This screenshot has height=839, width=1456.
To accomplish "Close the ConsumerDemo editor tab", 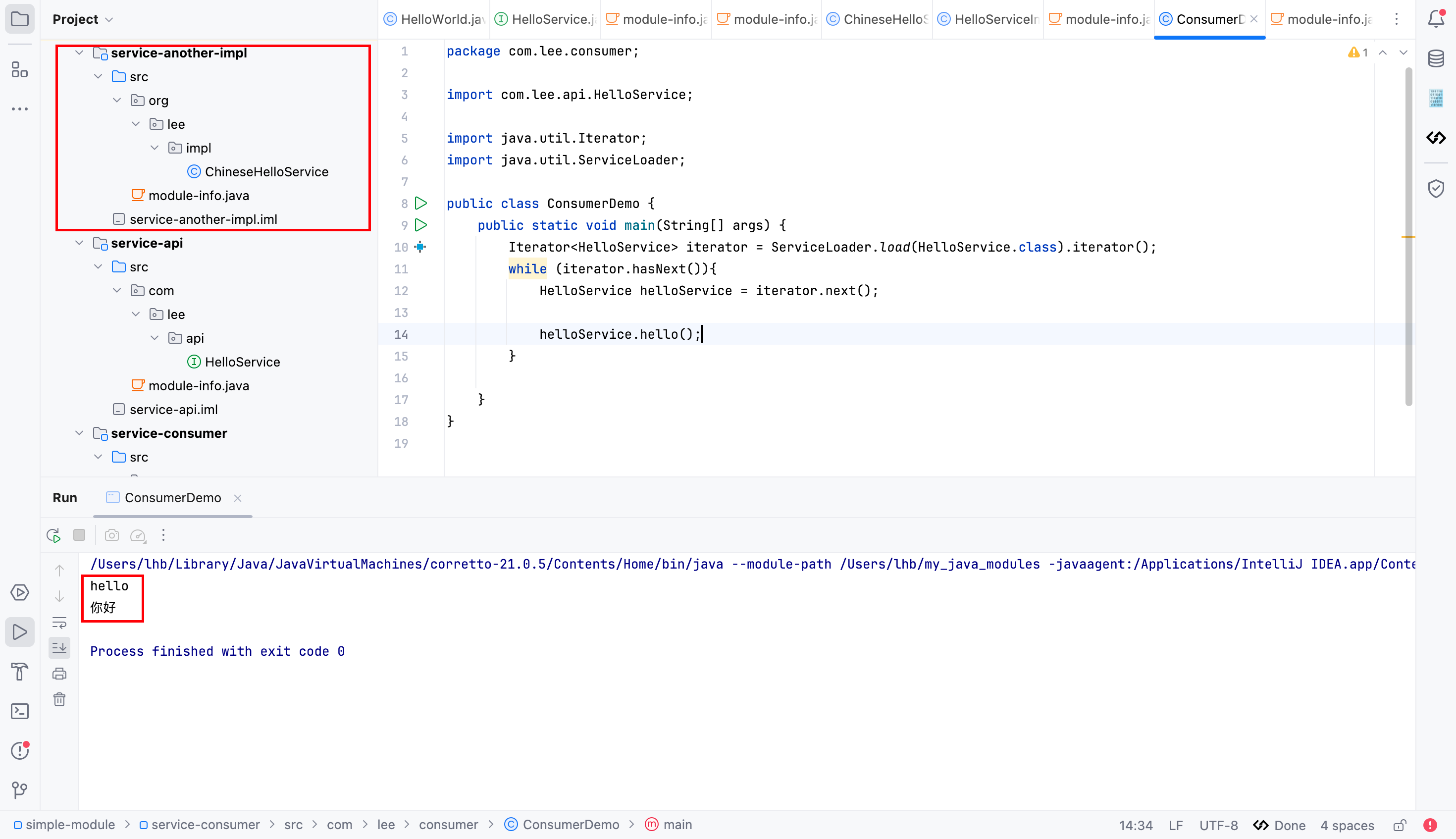I will [x=1254, y=19].
